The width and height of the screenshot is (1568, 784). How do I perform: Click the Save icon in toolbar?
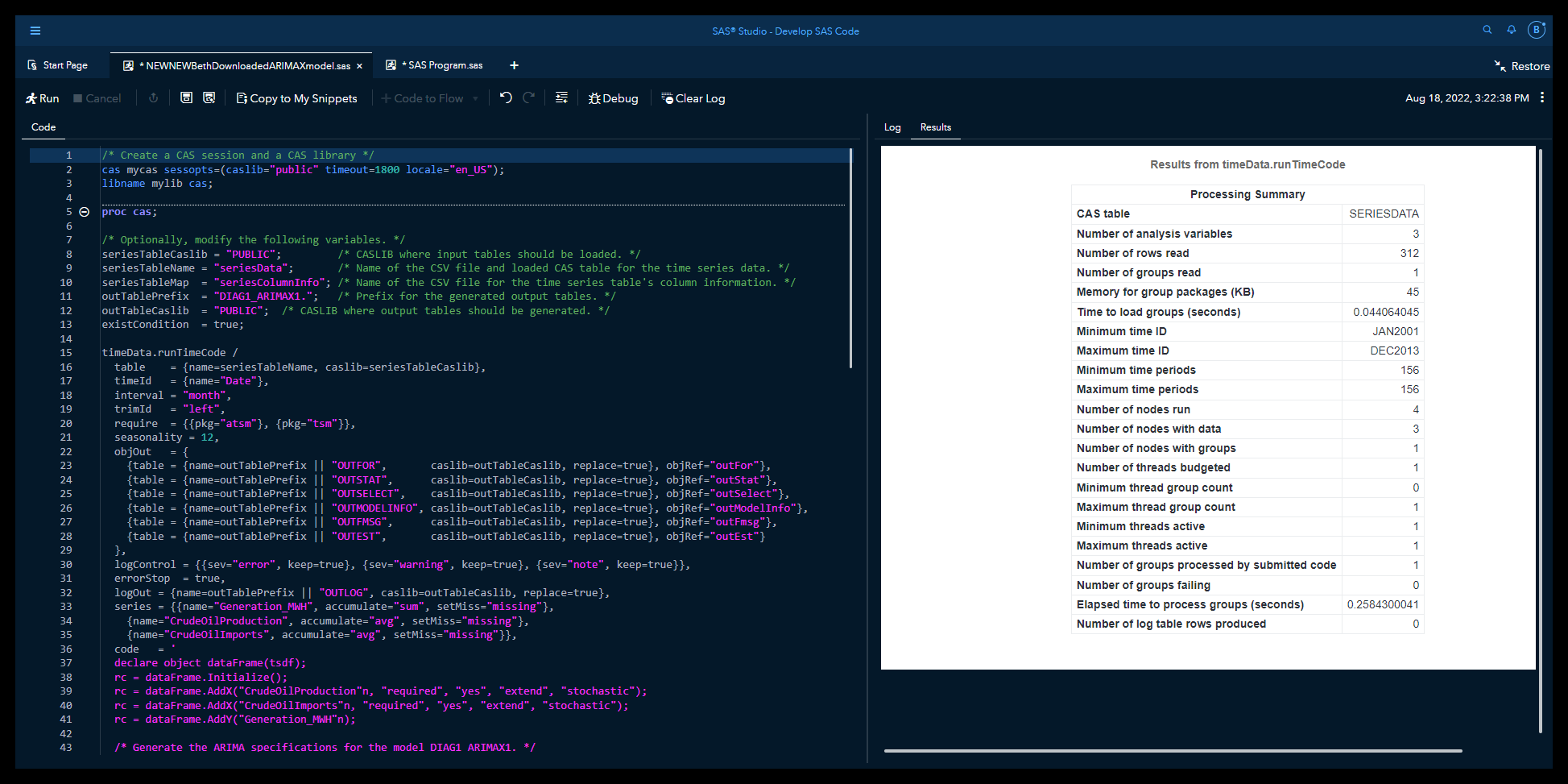(x=186, y=97)
